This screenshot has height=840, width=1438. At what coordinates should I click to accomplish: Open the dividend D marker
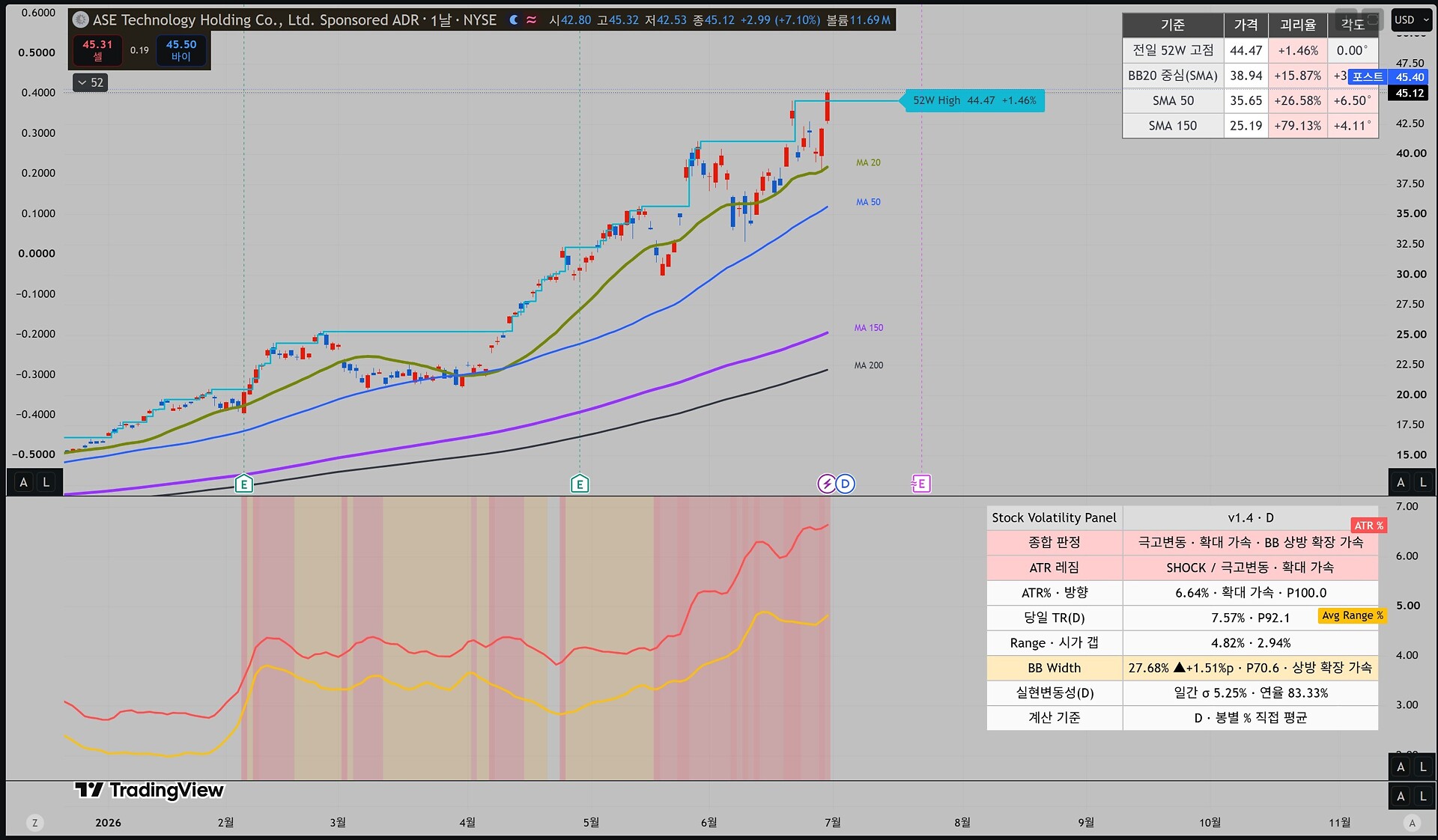click(845, 484)
